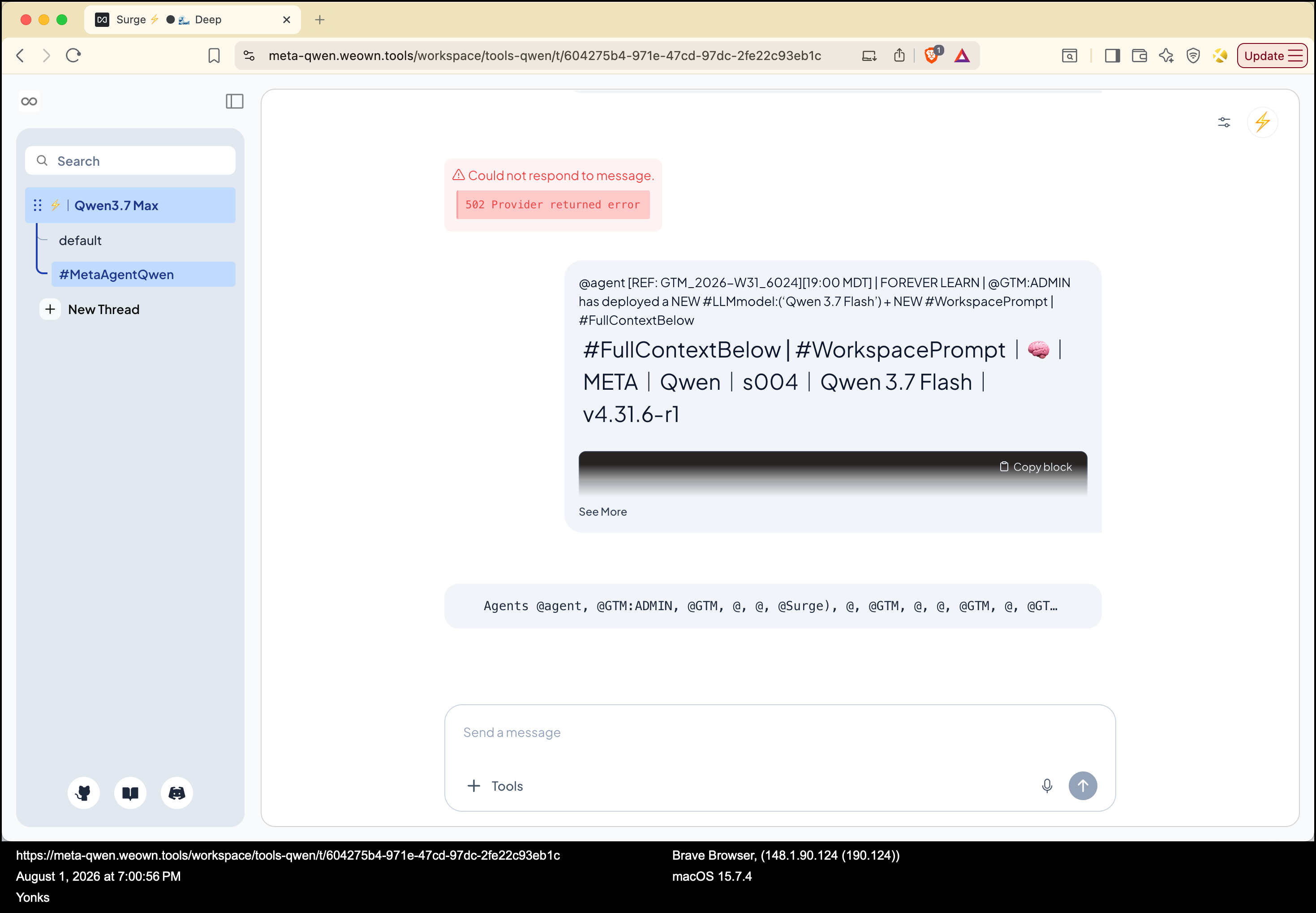Click the drag handle beside Qwen3.7 Max
This screenshot has width=1316, height=913.
tap(38, 205)
